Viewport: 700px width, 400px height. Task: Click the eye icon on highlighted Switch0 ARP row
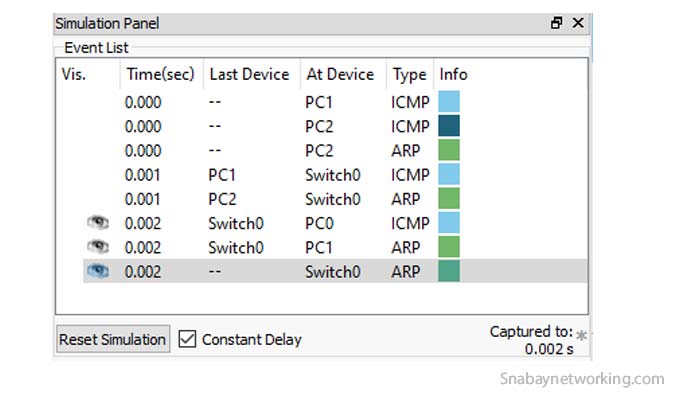pyautogui.click(x=98, y=270)
